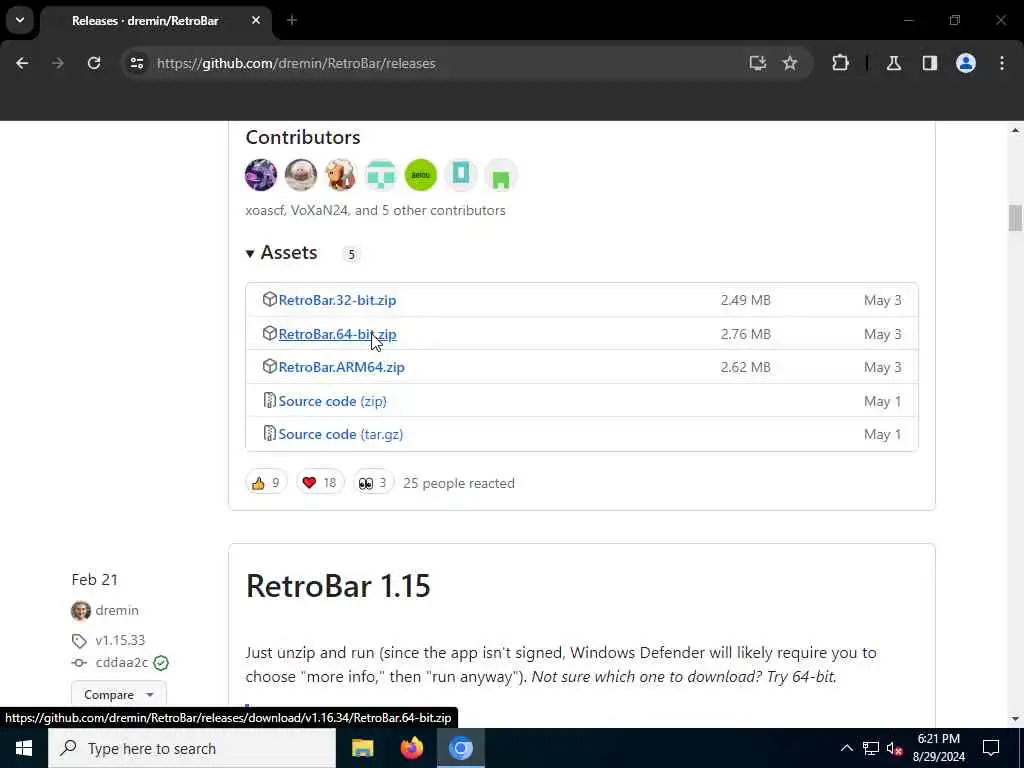Click the taskbar search box

pos(192,748)
